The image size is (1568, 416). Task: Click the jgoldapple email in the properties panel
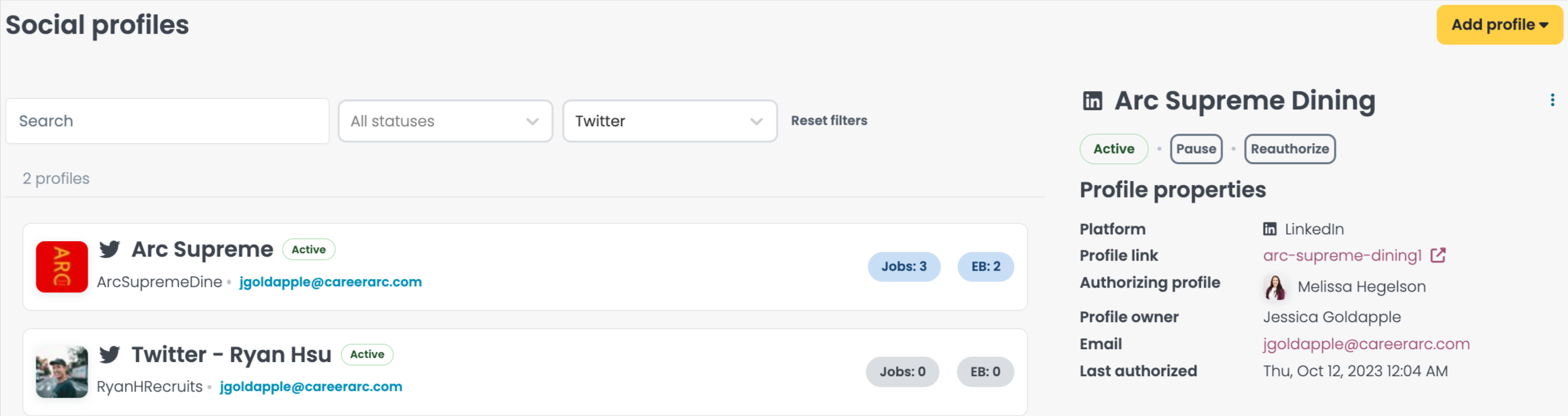(1366, 344)
